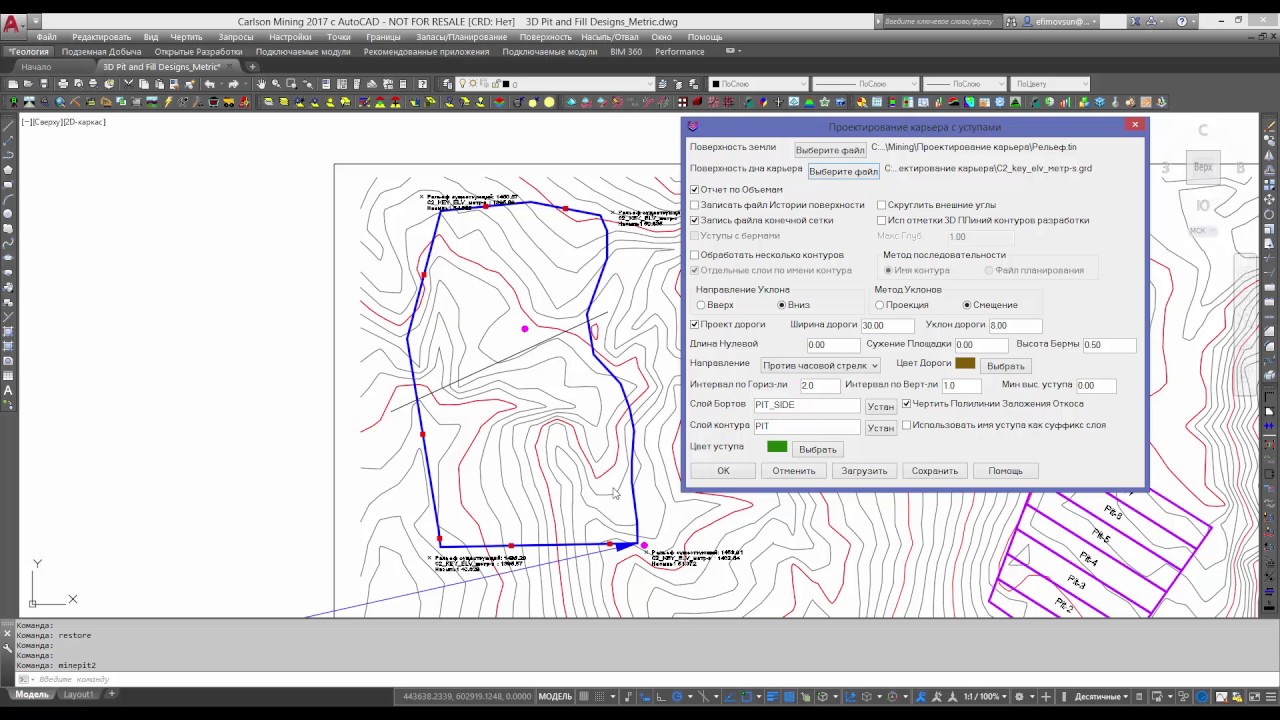Click the 'Ширина дороги' input field
This screenshot has width=1280, height=720.
tap(887, 325)
